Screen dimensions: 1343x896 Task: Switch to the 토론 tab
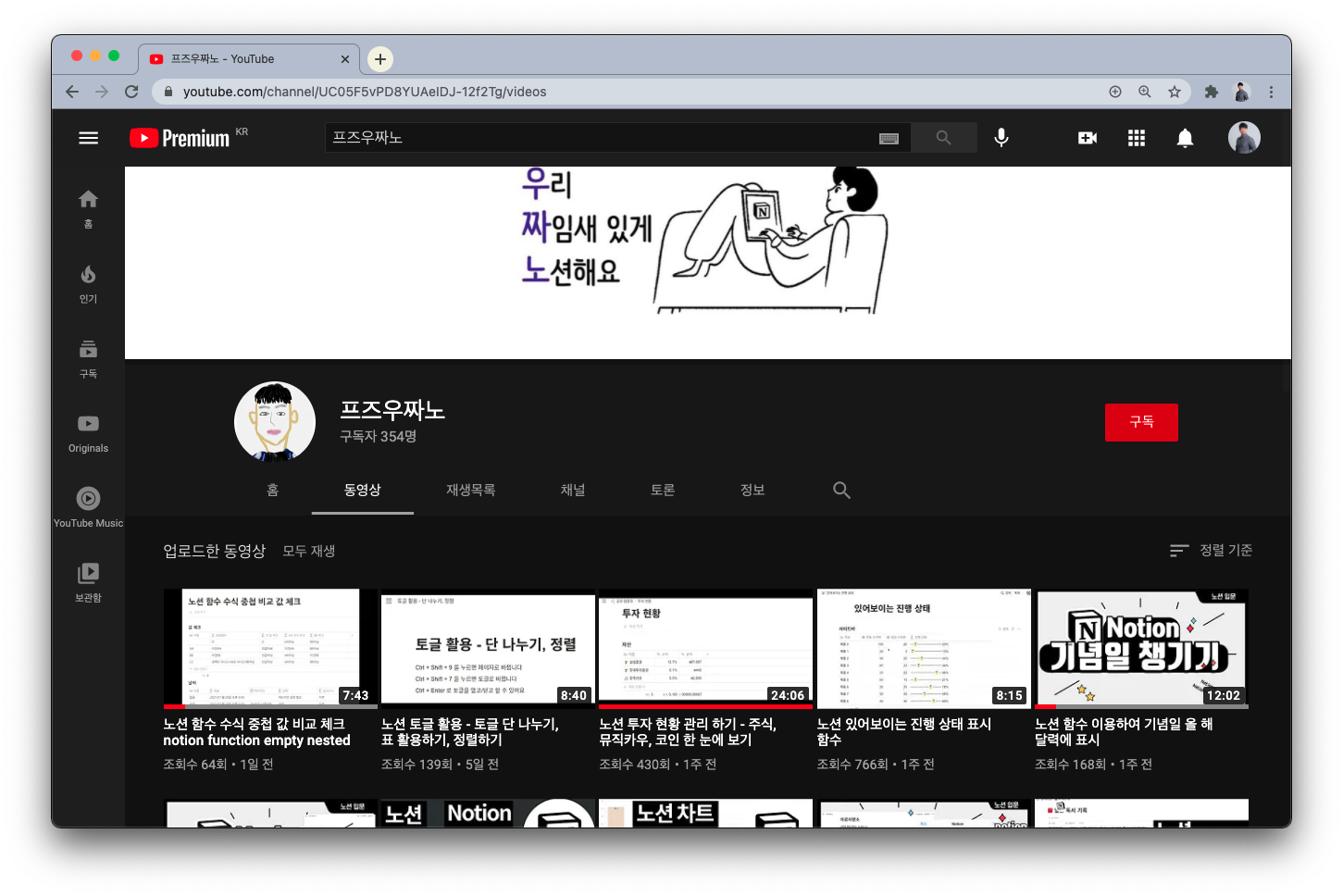[x=663, y=490]
